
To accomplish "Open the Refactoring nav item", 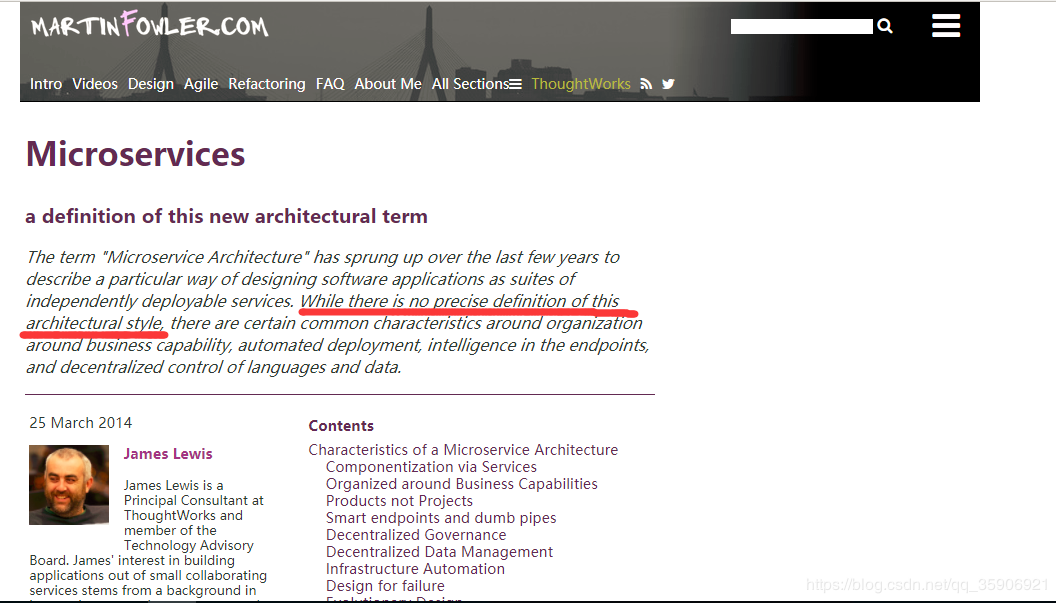I will coord(267,84).
